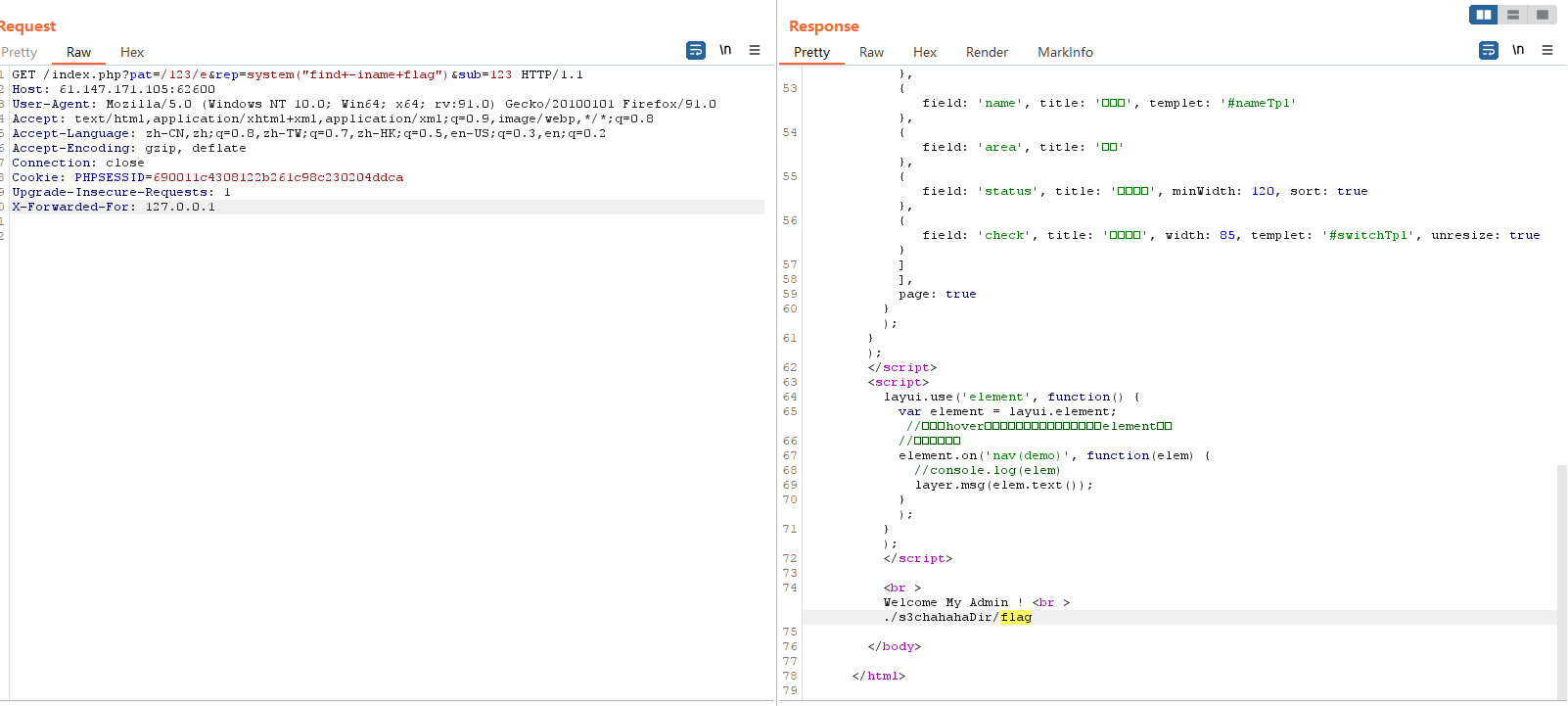Toggle non-printable chars \n in Request panel
The image size is (1568, 706).
coord(725,50)
